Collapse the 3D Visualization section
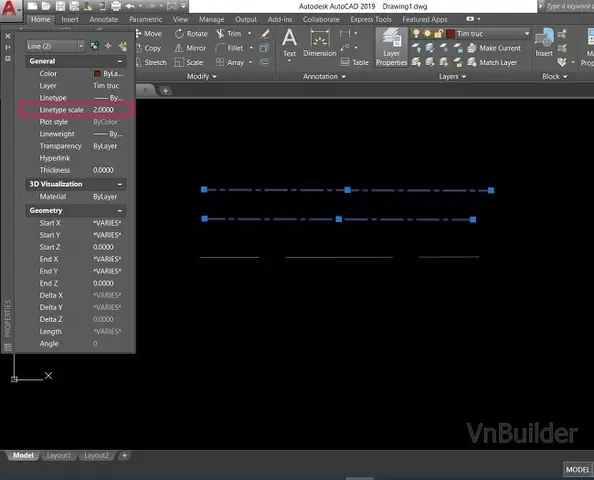 pyautogui.click(x=120, y=184)
